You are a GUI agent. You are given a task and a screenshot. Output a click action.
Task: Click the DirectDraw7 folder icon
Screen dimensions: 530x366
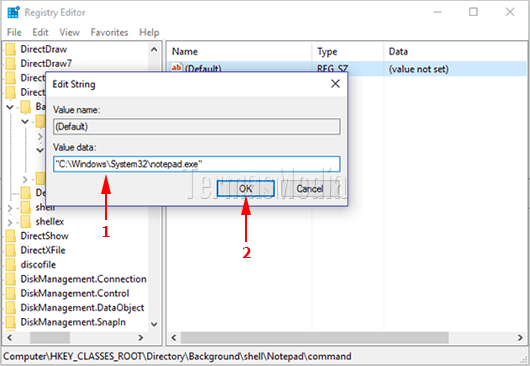pyautogui.click(x=10, y=64)
